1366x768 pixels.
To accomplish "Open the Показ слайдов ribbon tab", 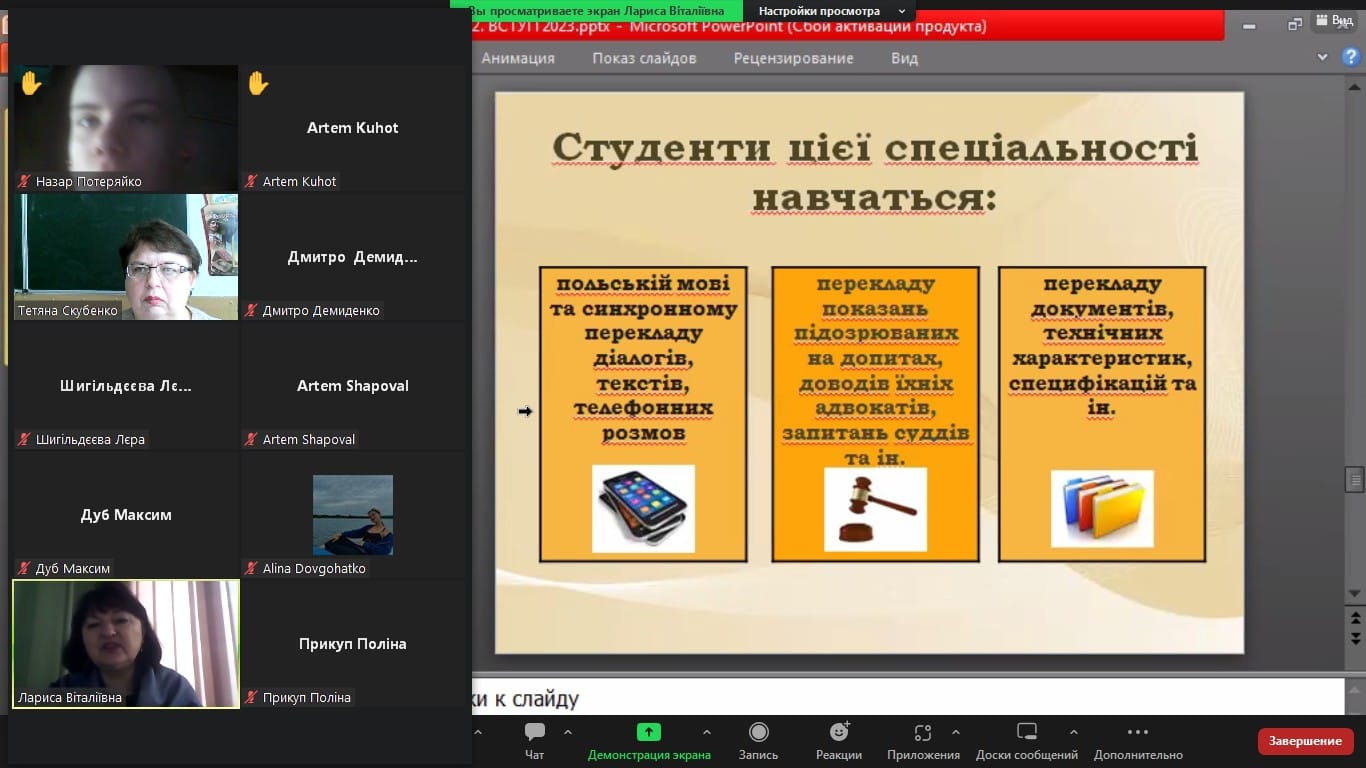I will coord(644,58).
